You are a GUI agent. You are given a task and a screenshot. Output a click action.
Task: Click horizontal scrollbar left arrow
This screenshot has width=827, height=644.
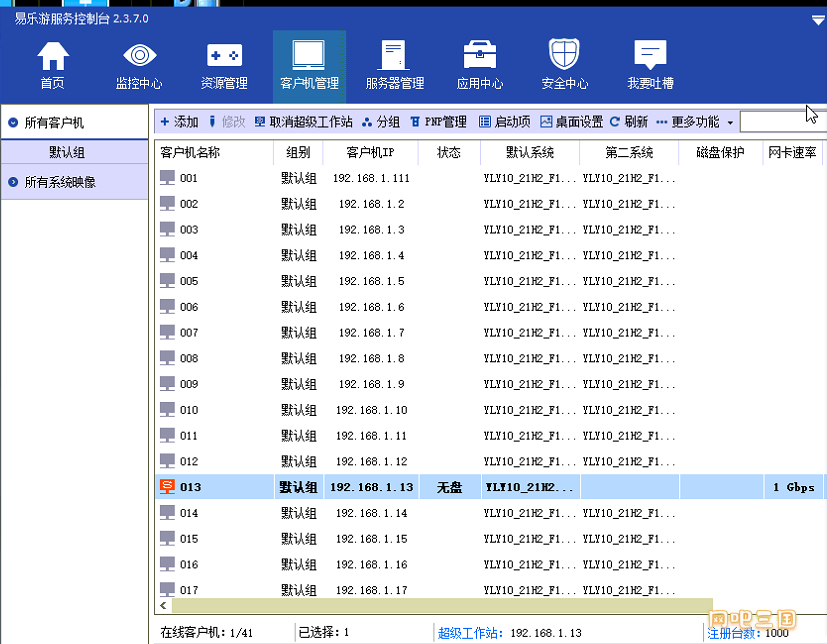point(163,605)
